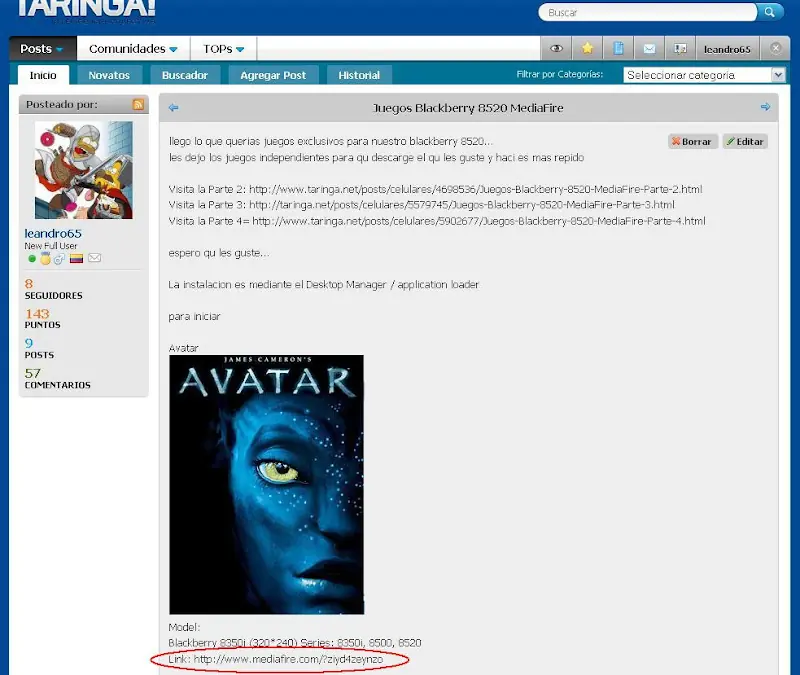
Task: Click the search magnifier button
Action: tap(769, 12)
